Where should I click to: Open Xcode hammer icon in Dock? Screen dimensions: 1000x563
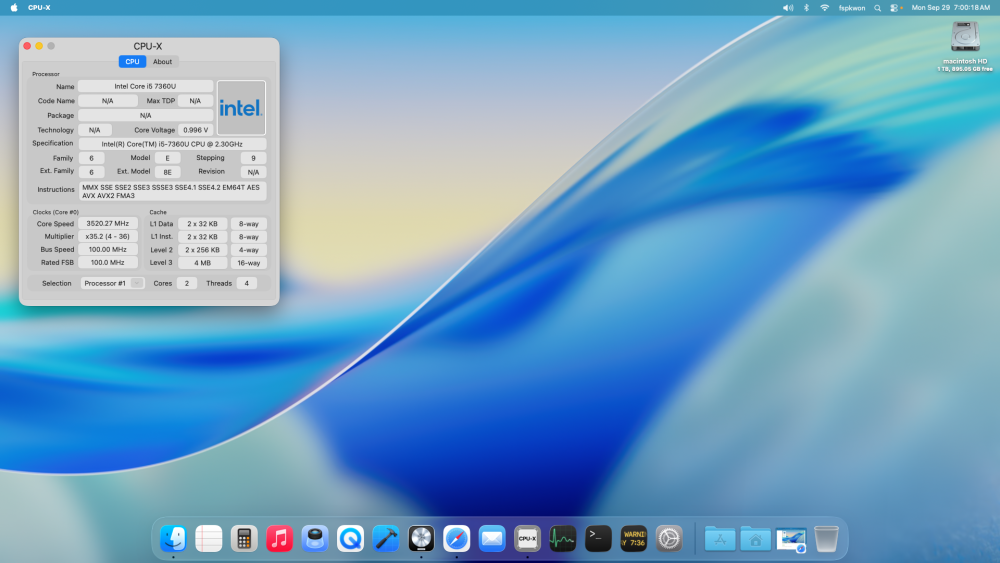[385, 539]
